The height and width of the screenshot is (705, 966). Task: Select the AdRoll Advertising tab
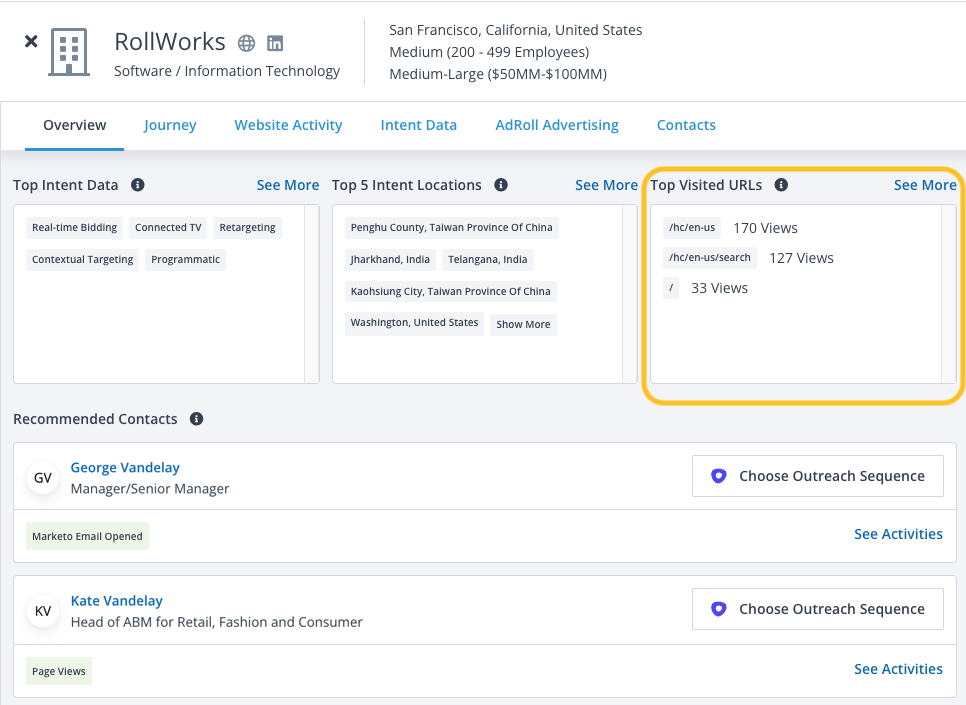pos(557,125)
